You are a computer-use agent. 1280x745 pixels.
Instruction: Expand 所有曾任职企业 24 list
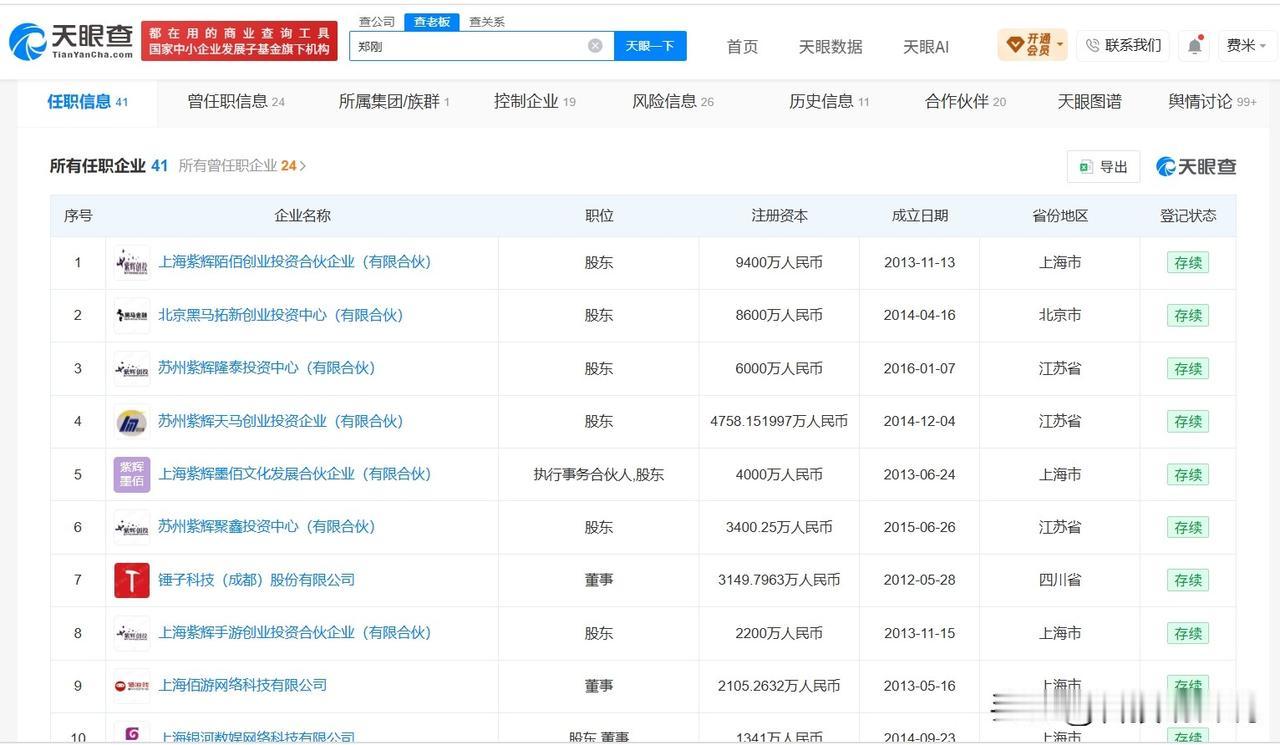click(x=242, y=166)
